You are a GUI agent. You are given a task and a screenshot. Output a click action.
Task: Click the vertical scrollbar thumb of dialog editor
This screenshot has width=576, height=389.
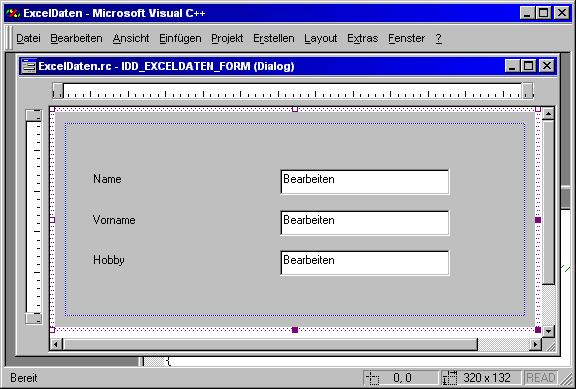[x=548, y=202]
